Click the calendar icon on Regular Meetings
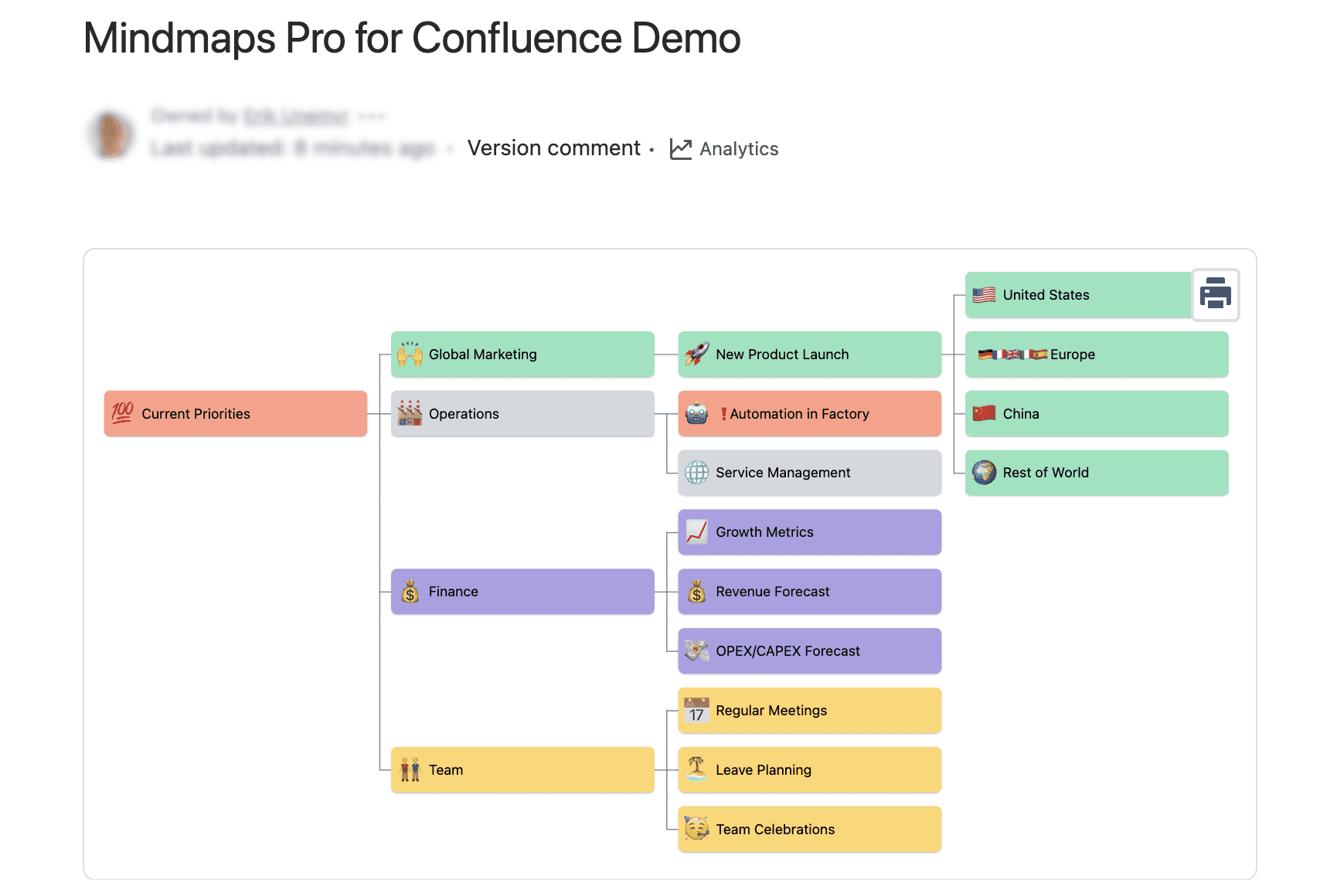The width and height of the screenshot is (1320, 896). pos(697,711)
